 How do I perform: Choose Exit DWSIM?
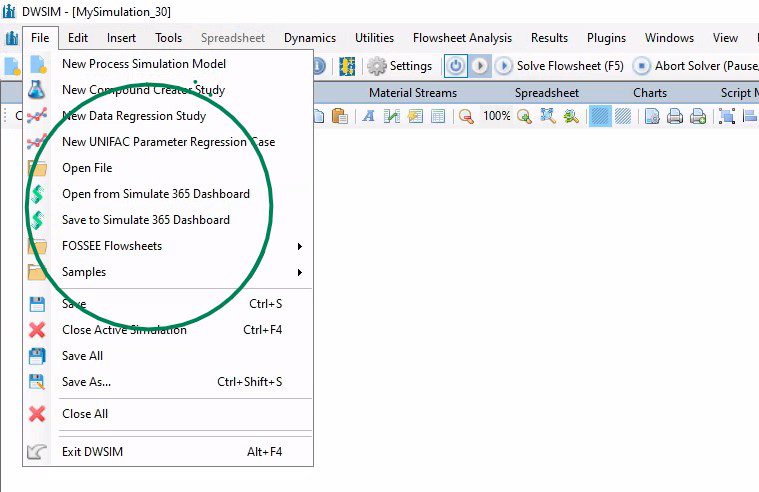167,452
